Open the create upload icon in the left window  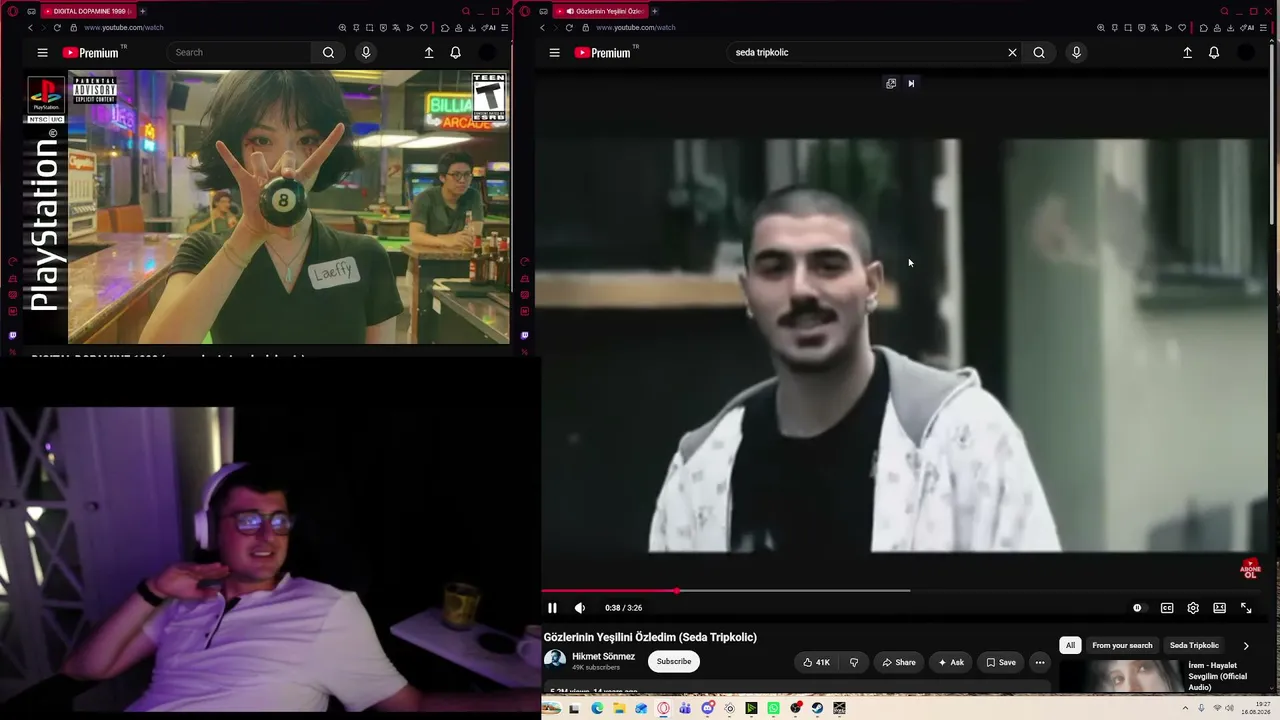[x=429, y=53]
